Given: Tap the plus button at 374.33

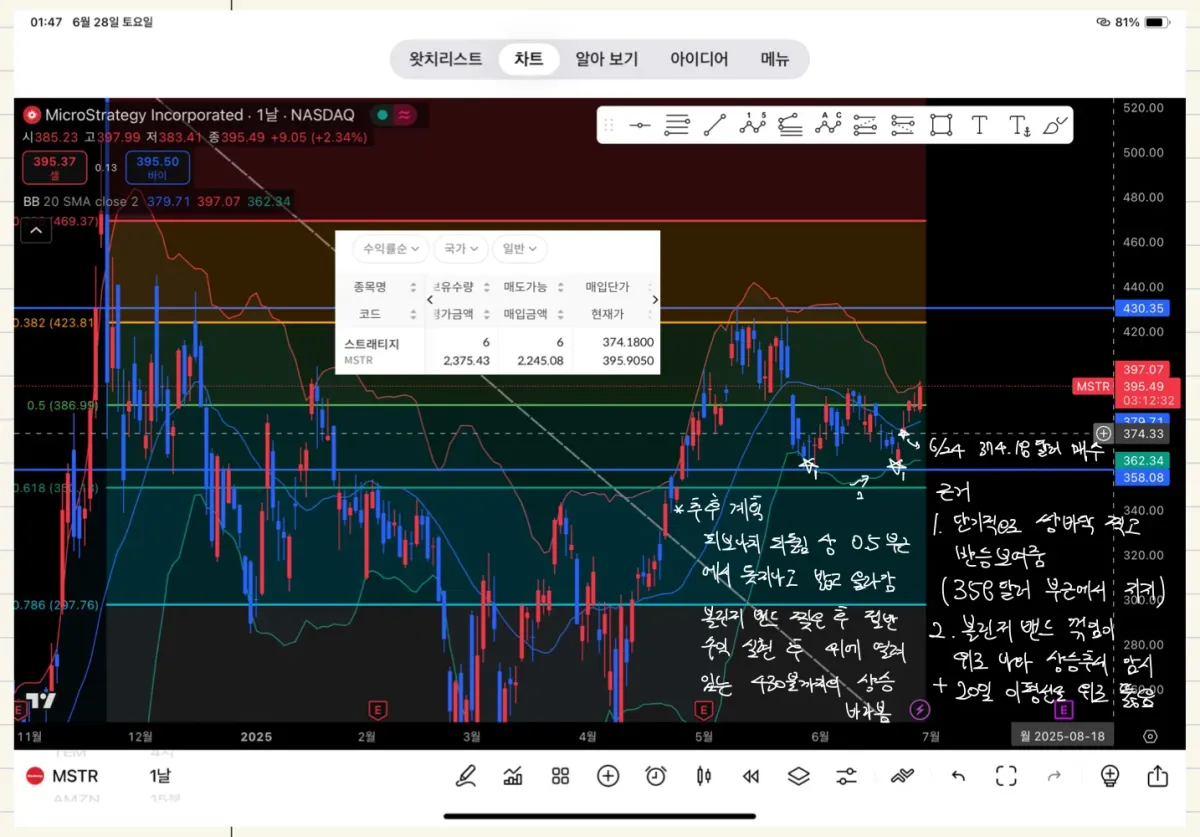Looking at the screenshot, I should pyautogui.click(x=1103, y=433).
